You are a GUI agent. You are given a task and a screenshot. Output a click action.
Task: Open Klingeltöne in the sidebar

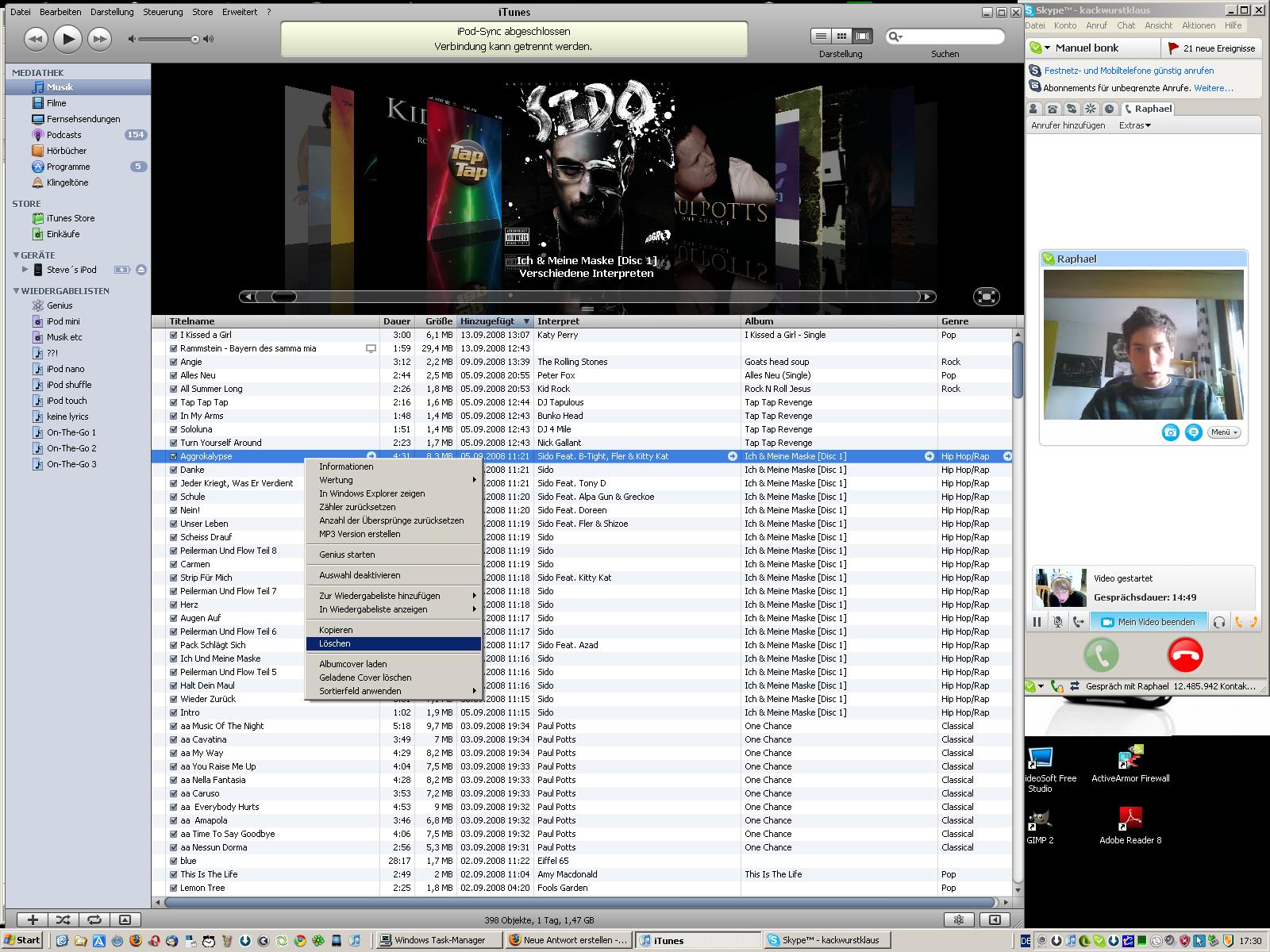pyautogui.click(x=67, y=182)
